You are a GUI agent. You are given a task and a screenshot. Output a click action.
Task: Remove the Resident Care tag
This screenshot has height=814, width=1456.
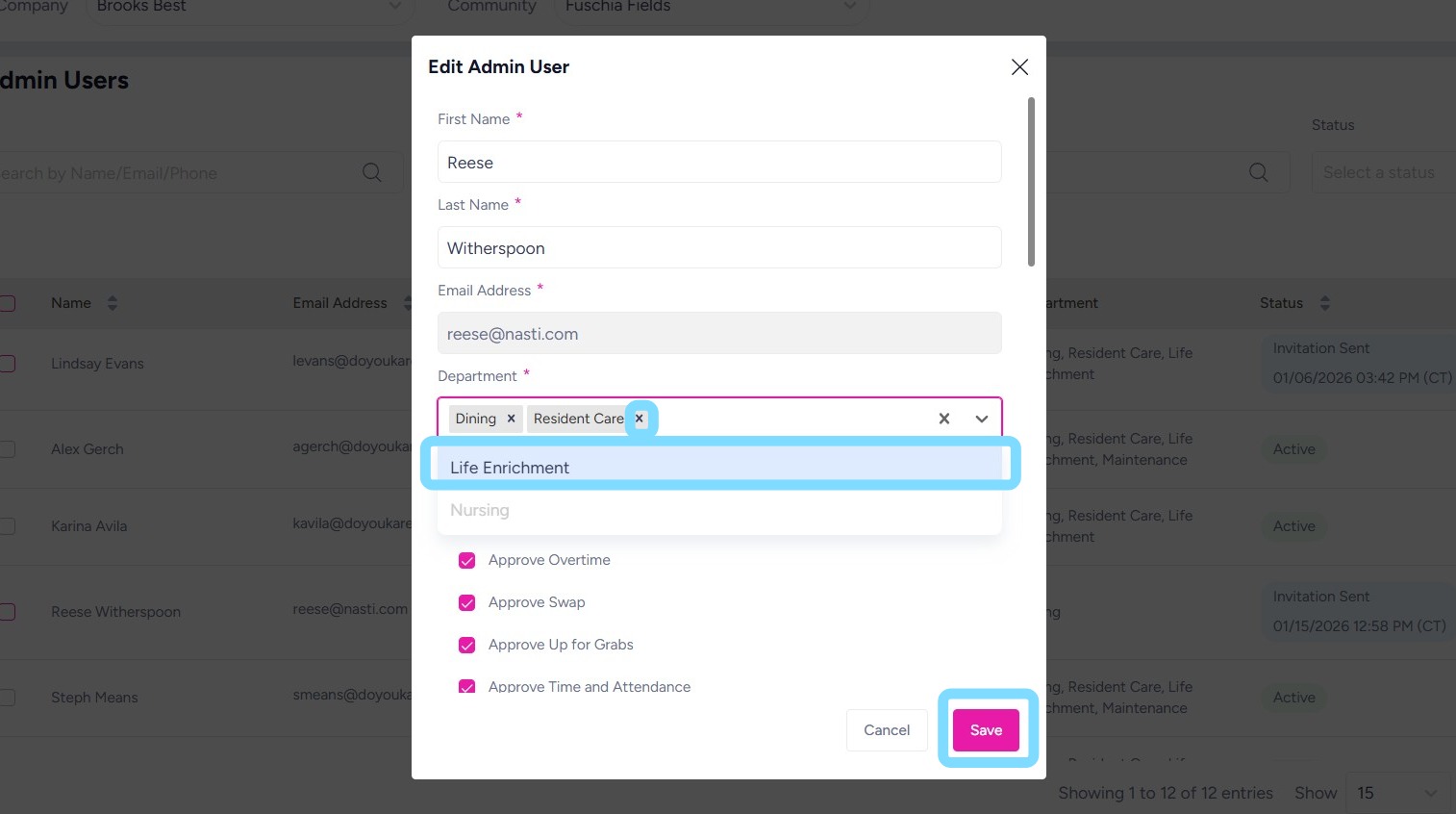(640, 419)
